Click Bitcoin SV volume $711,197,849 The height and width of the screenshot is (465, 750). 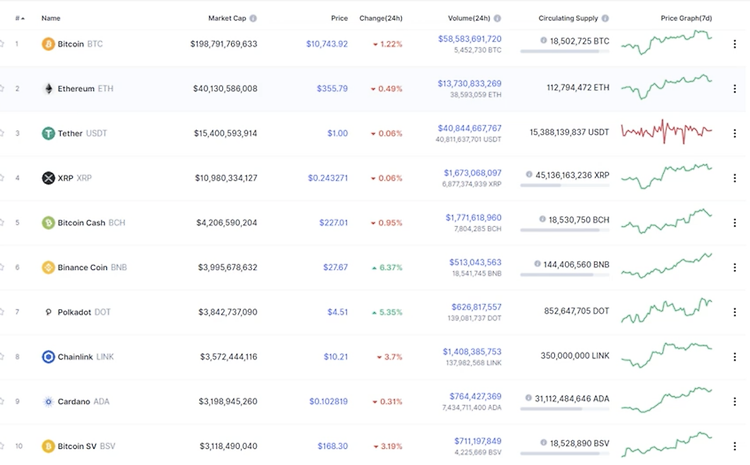point(478,441)
